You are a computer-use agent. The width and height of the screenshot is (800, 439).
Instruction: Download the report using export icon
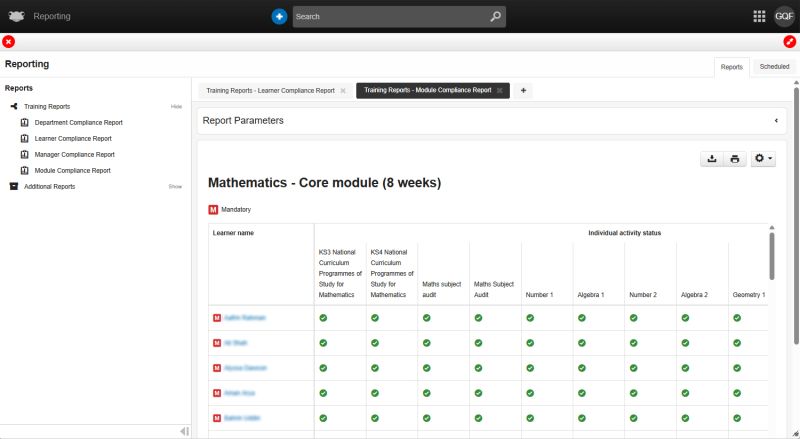click(x=711, y=159)
